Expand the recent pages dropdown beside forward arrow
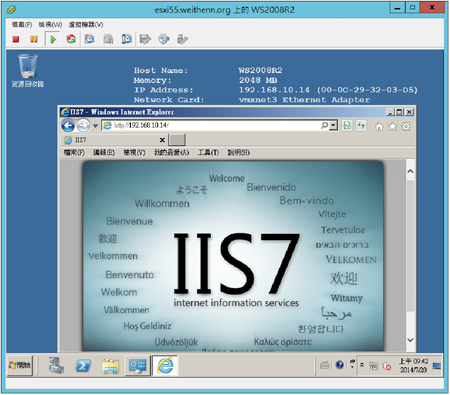This screenshot has height=395, width=450. click(x=96, y=126)
